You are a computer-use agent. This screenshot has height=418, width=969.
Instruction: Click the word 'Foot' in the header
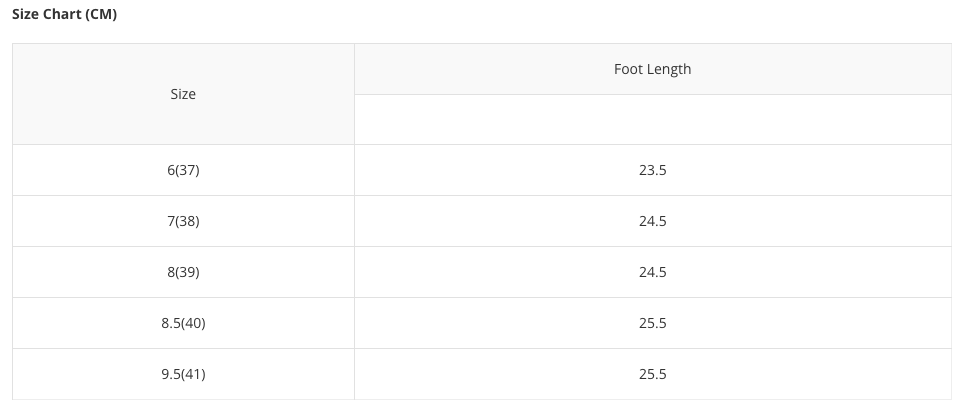628,69
